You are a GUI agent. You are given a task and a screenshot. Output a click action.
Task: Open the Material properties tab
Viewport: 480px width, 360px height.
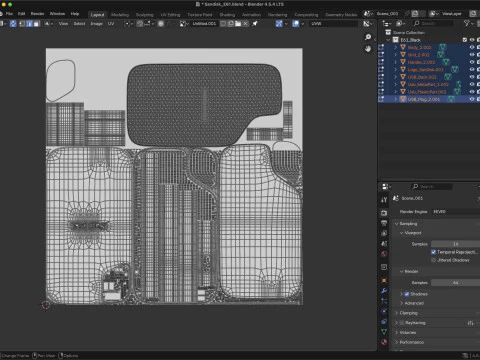(x=384, y=342)
